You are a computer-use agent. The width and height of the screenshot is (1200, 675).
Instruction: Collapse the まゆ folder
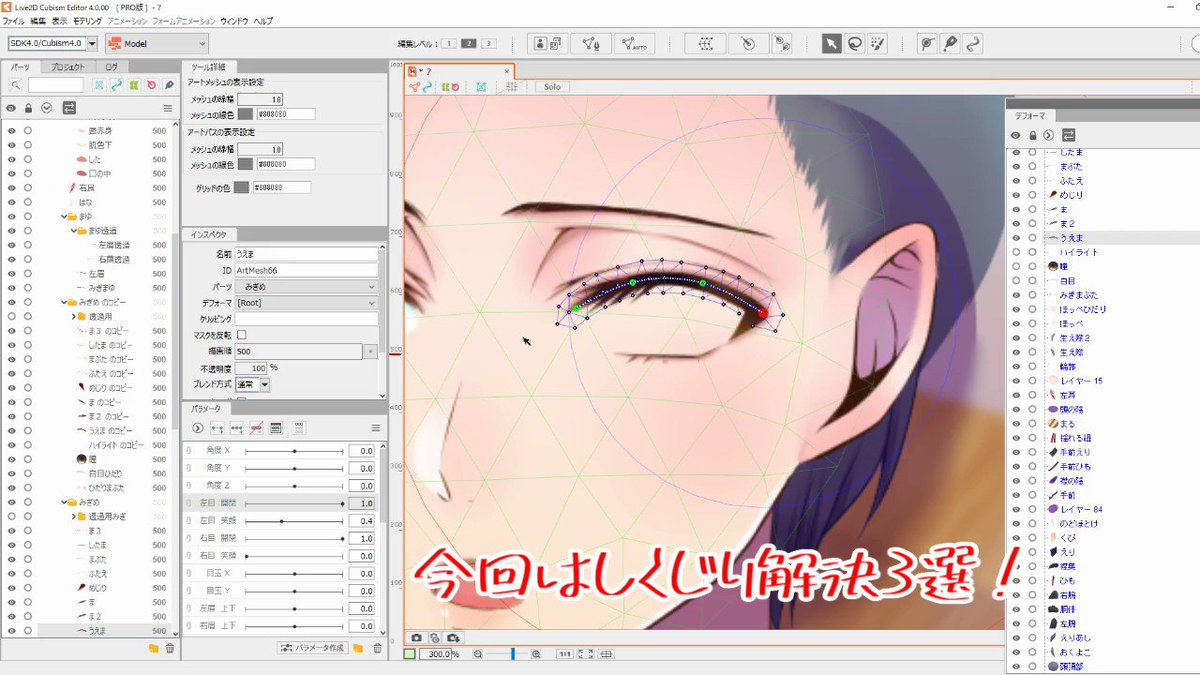(x=65, y=216)
